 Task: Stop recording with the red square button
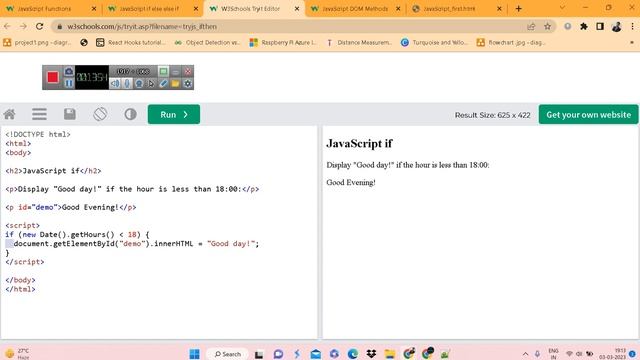[53, 77]
